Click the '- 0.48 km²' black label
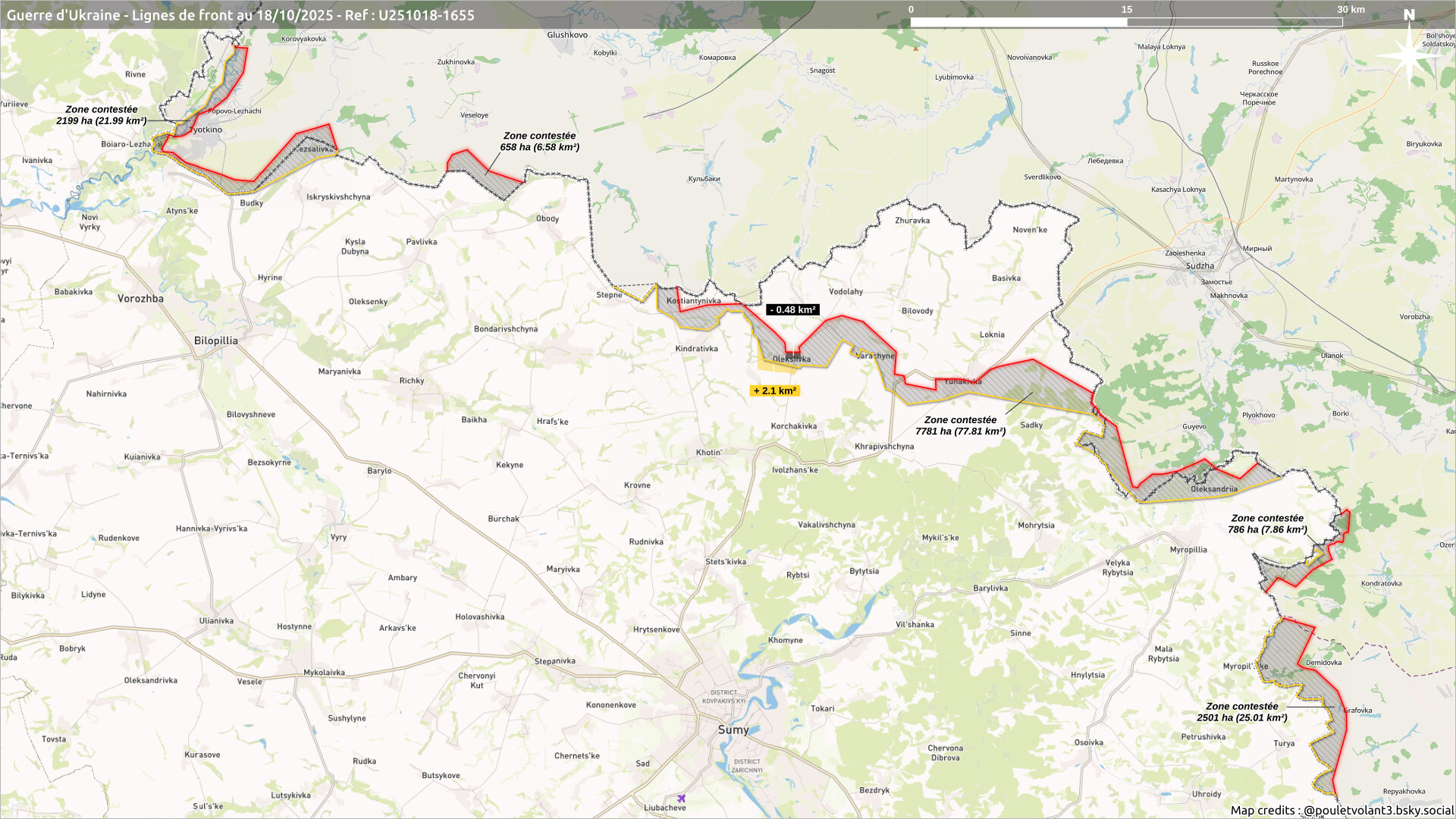Viewport: 1456px width, 819px height. (792, 310)
